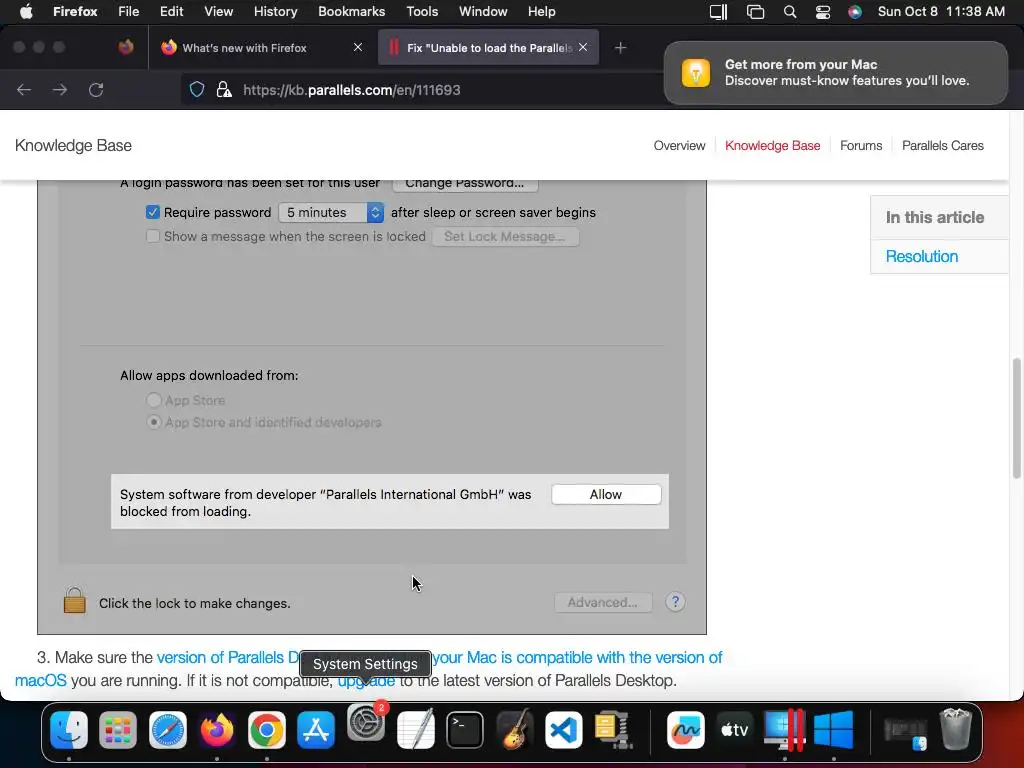Close the What's new with Firefox tab

point(358,47)
